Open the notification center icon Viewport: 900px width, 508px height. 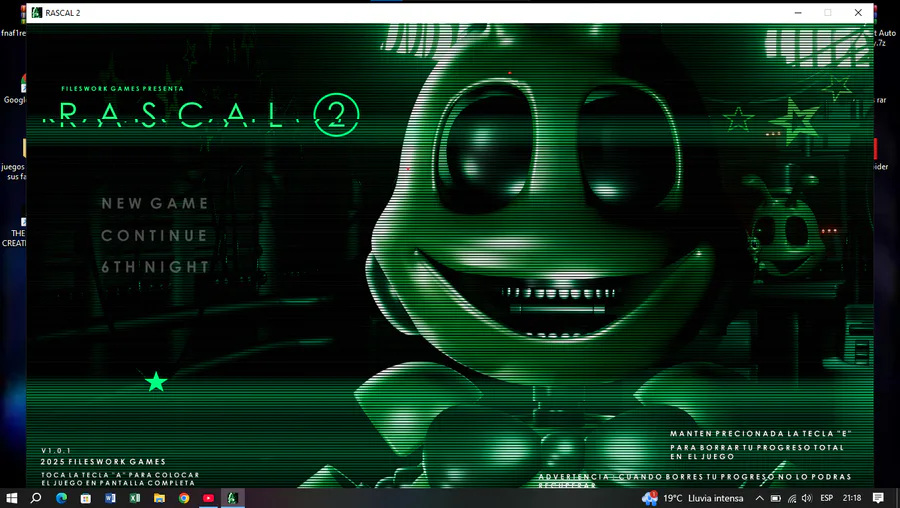point(878,498)
